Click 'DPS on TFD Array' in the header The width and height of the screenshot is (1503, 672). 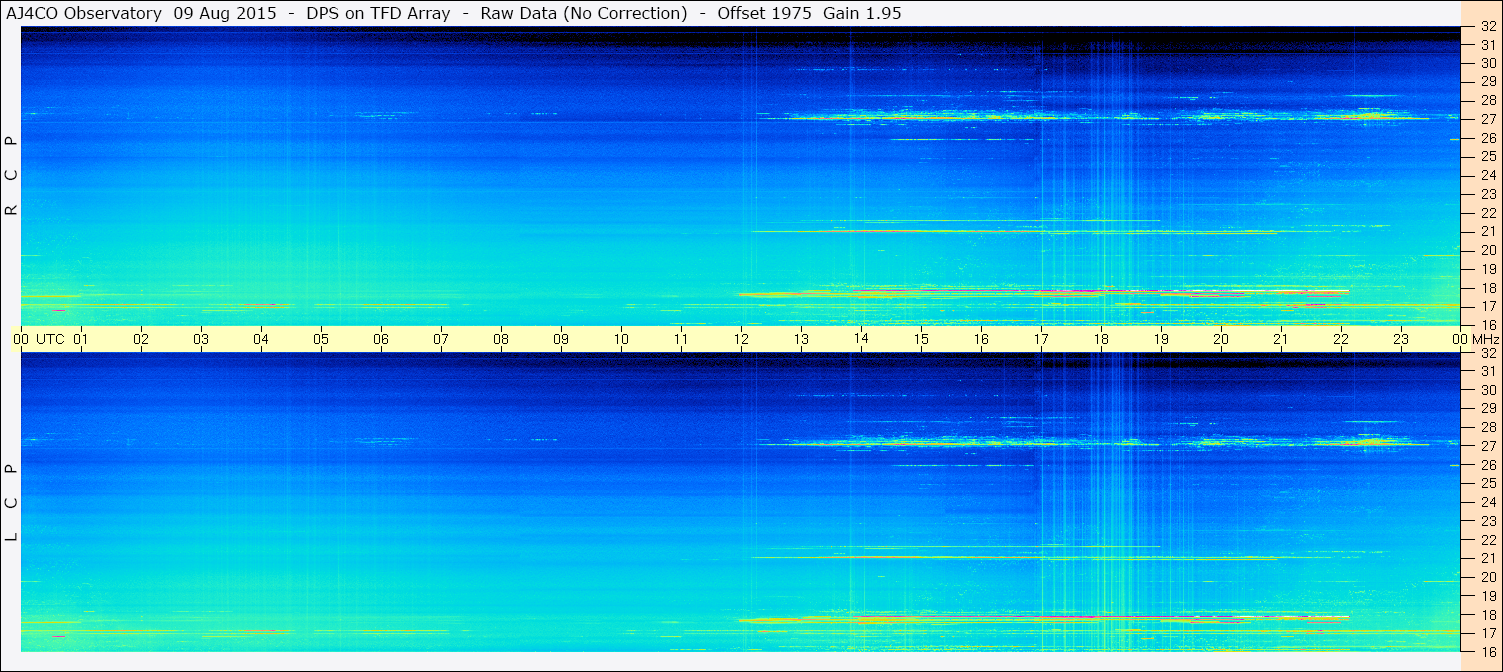pyautogui.click(x=378, y=13)
